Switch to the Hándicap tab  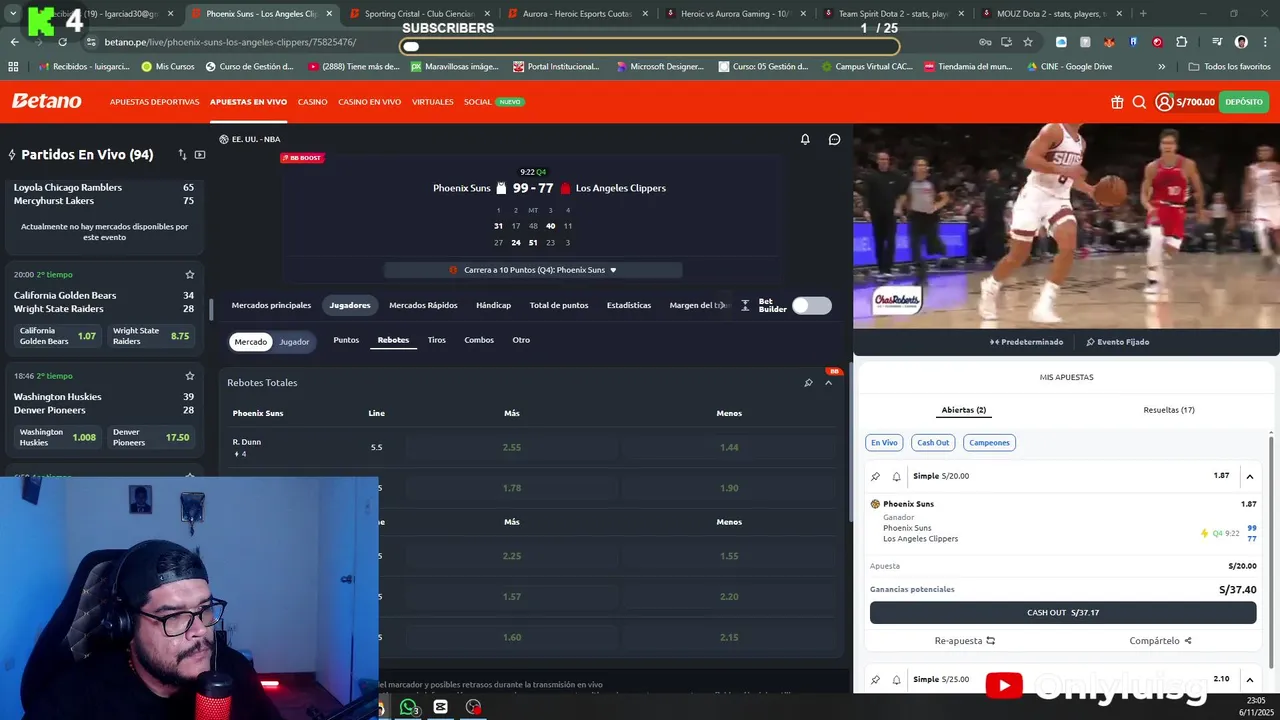point(493,305)
